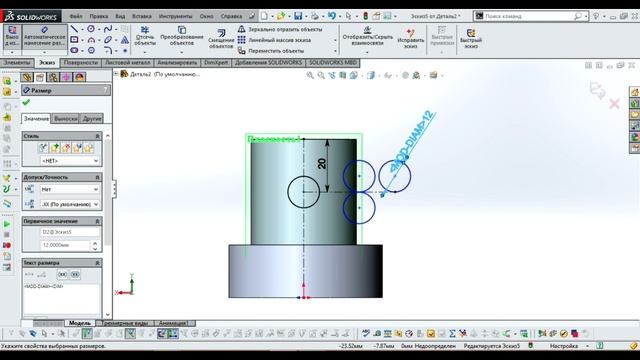Click the Print icon
The image size is (640, 360).
(x=315, y=16)
